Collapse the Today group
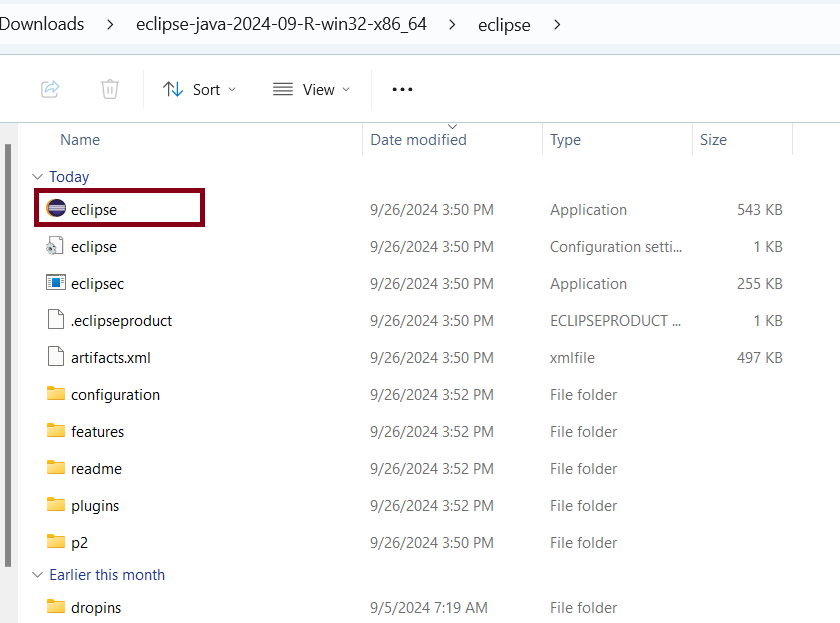Viewport: 840px width, 623px height. coord(38,176)
